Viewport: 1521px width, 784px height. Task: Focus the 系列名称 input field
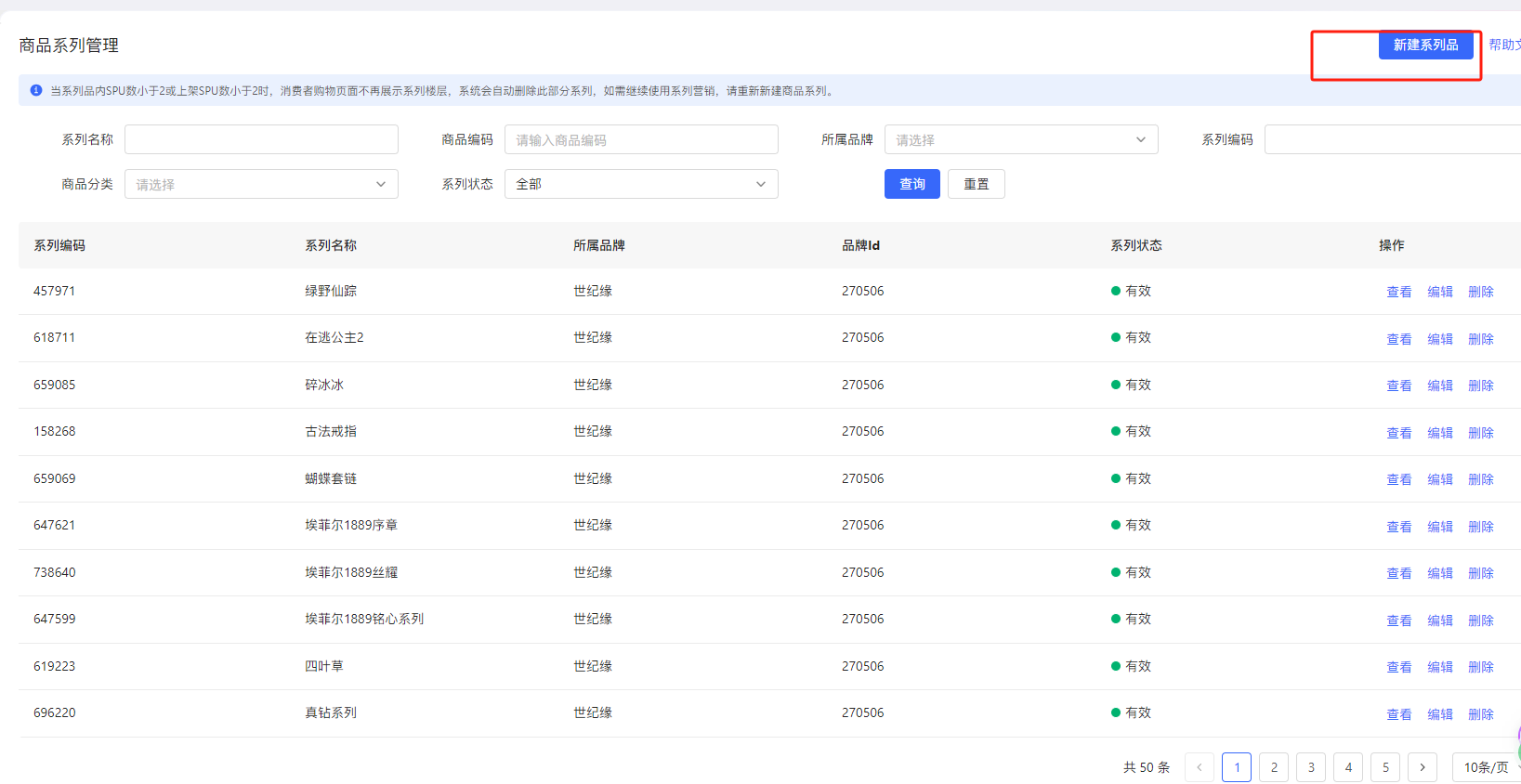261,139
